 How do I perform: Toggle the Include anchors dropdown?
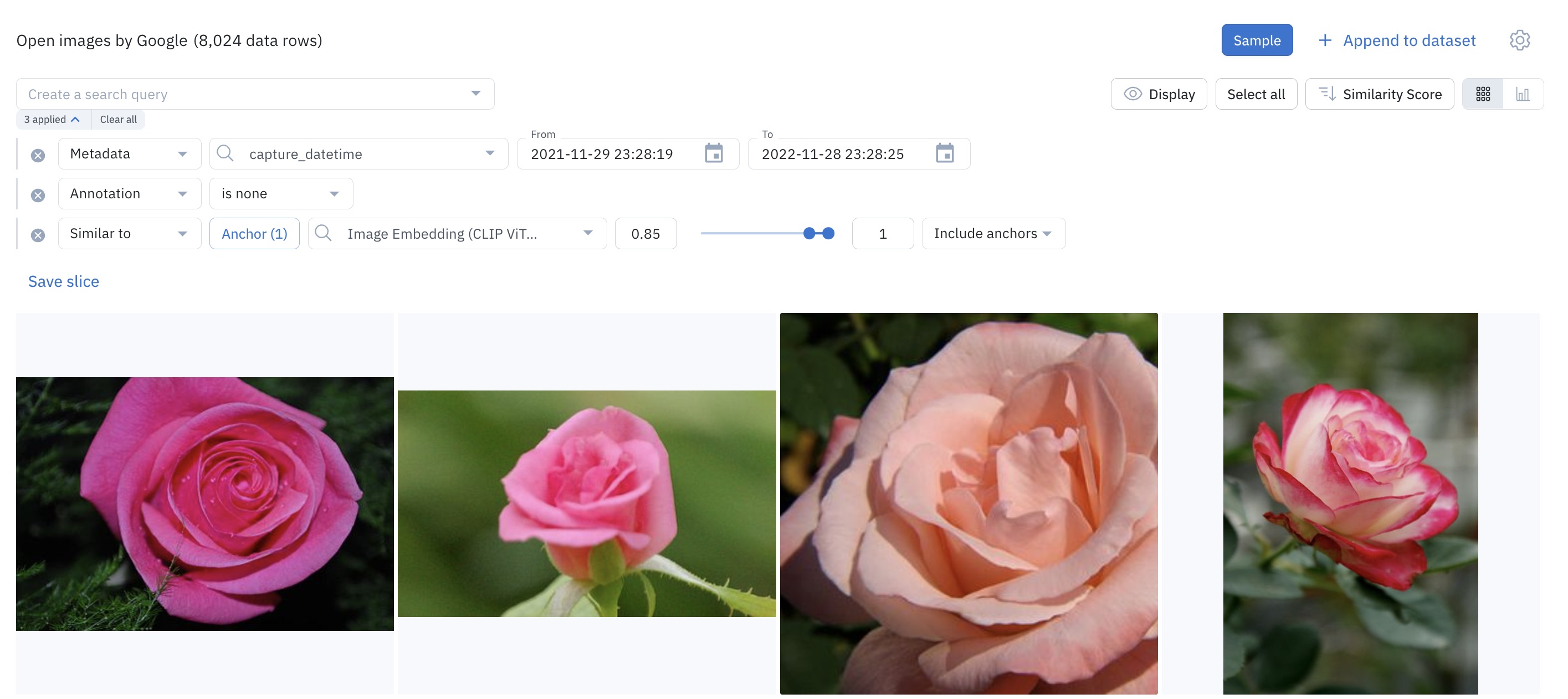coord(992,232)
